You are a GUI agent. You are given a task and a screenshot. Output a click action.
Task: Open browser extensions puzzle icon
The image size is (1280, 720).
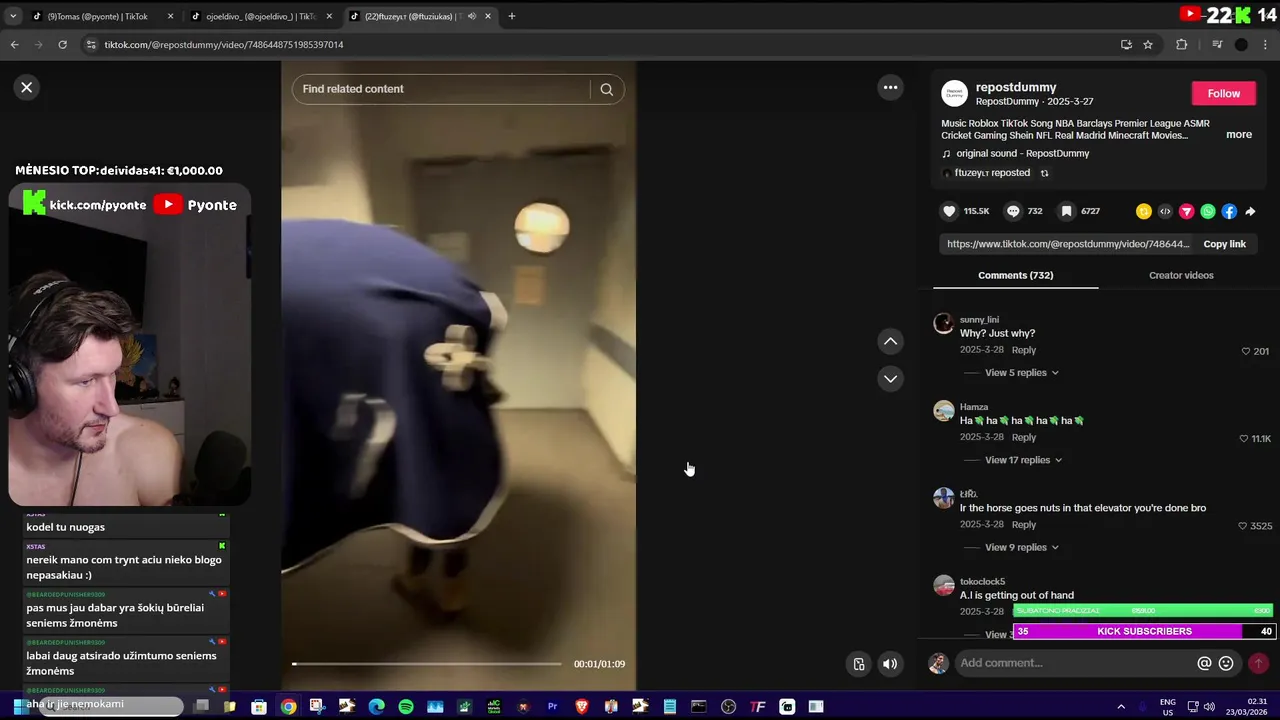(1182, 44)
